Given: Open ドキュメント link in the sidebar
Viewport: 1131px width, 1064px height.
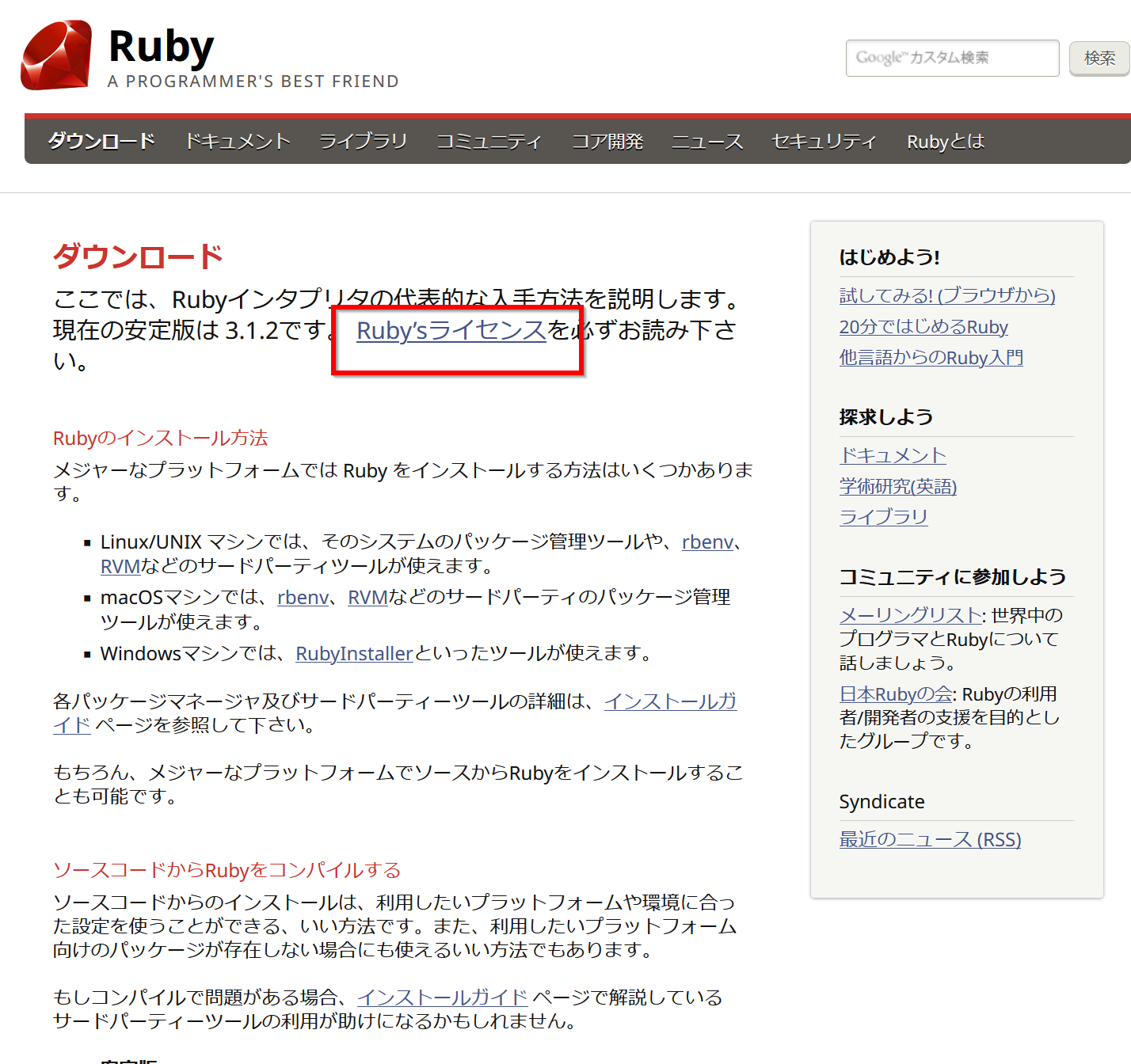Looking at the screenshot, I should [893, 455].
